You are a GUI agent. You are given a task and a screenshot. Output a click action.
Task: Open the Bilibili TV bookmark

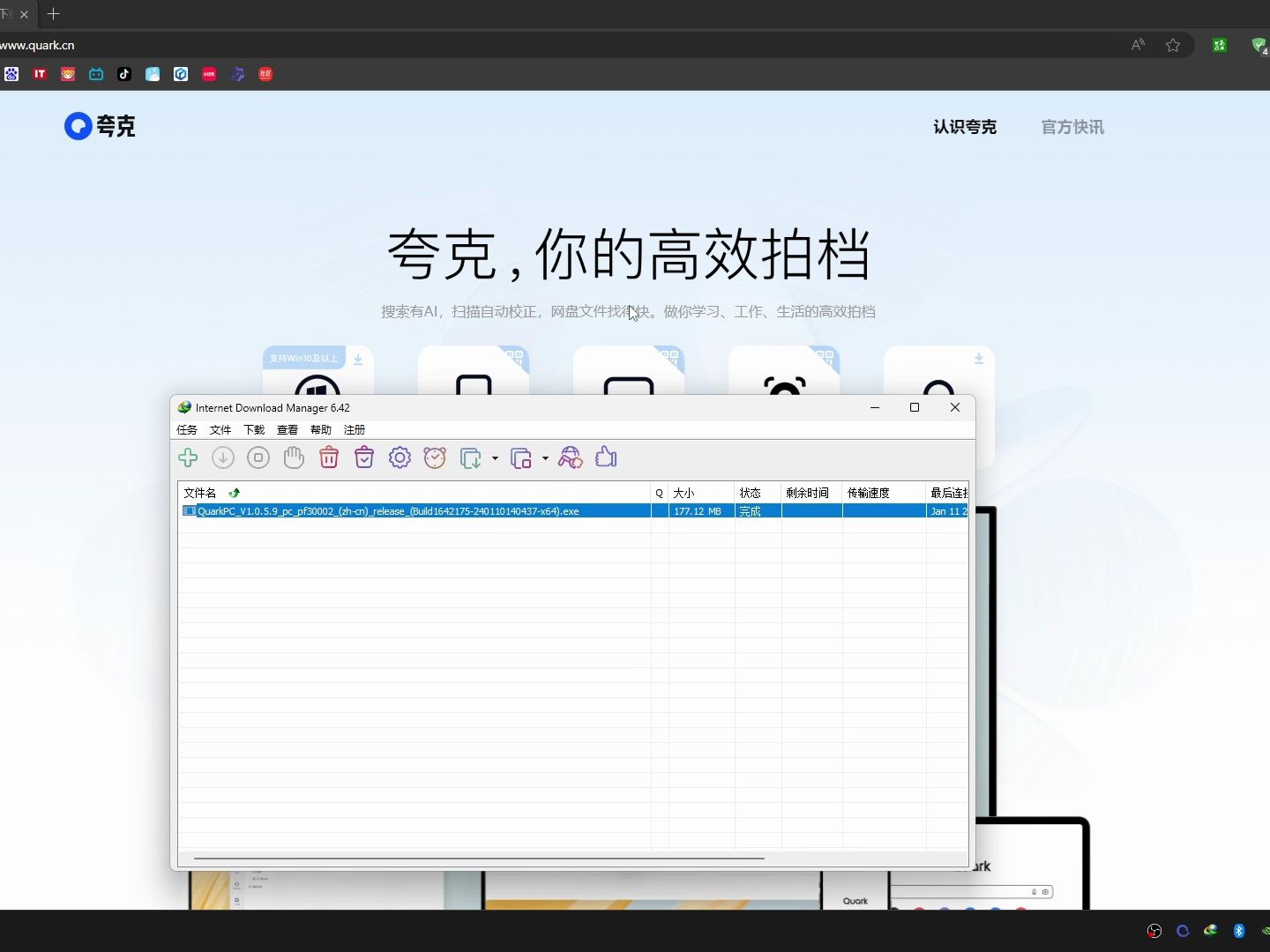pyautogui.click(x=96, y=74)
